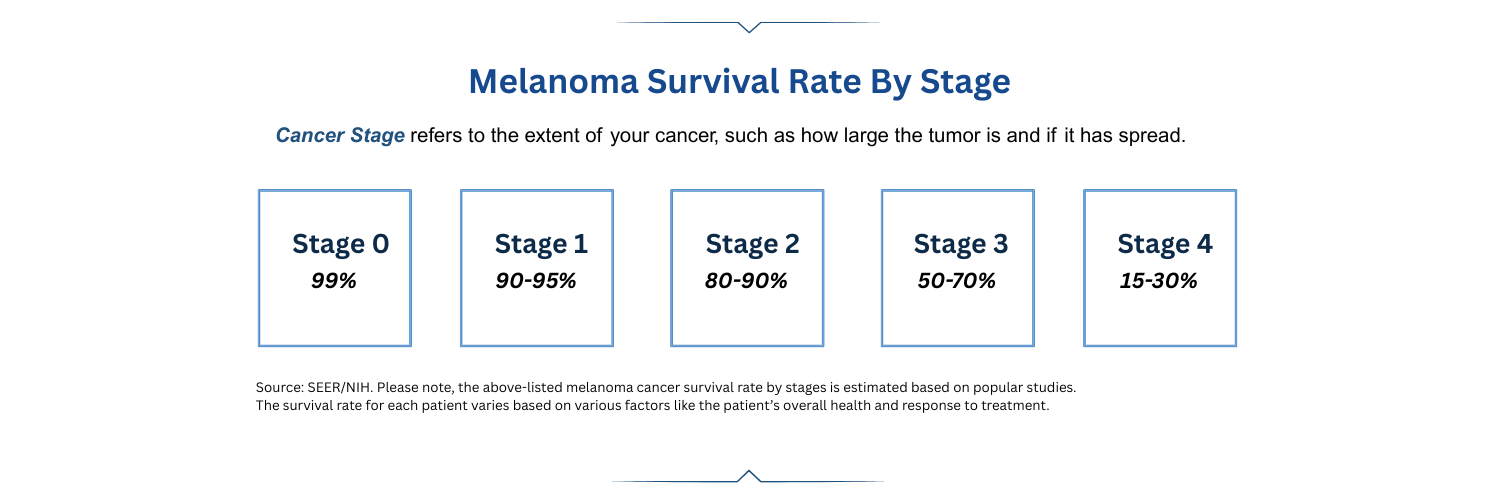This screenshot has width=1500, height=500.
Task: Select the Stage 1 box title
Action: click(541, 244)
